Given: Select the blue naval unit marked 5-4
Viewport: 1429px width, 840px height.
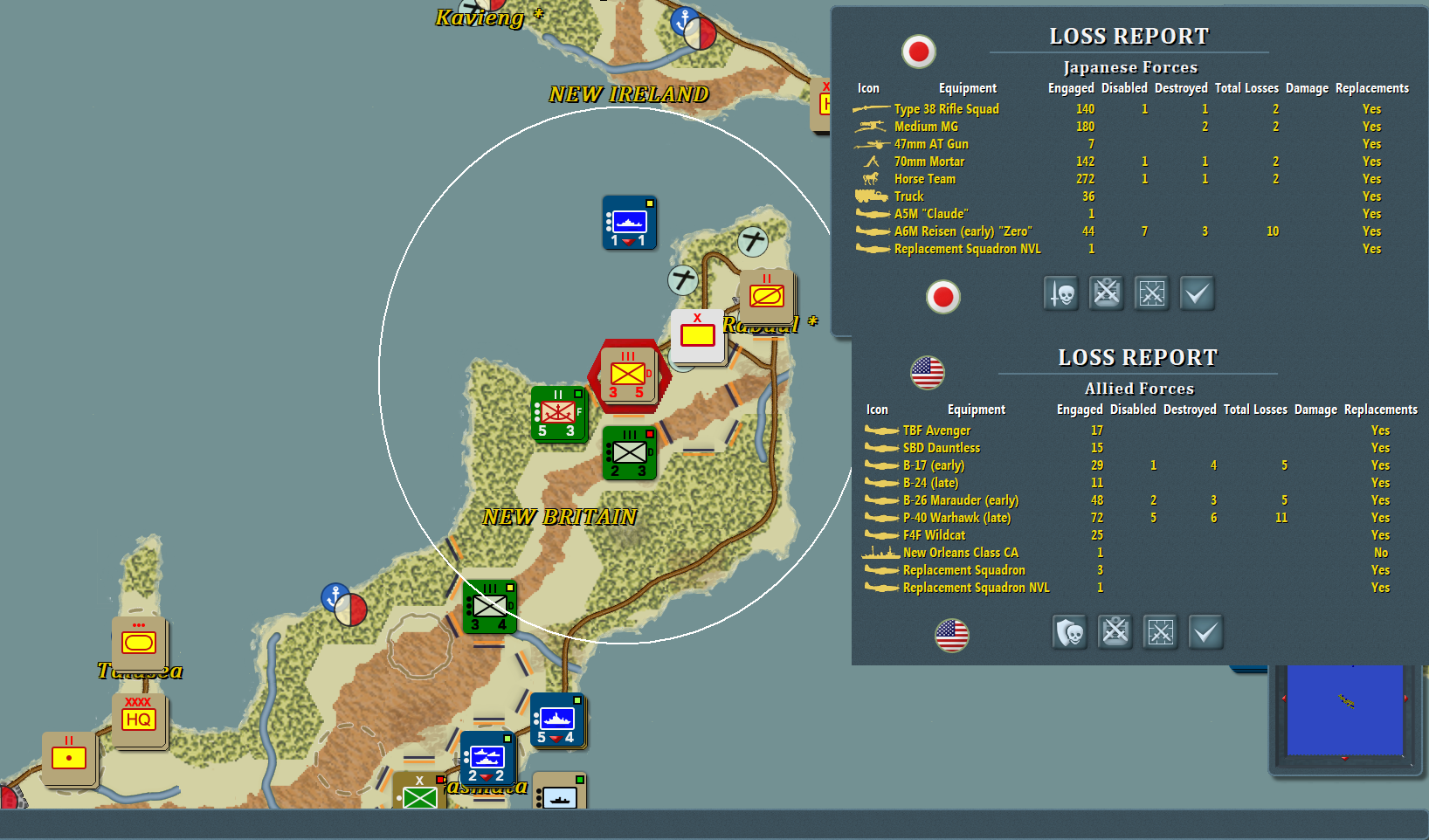Looking at the screenshot, I should (x=556, y=720).
